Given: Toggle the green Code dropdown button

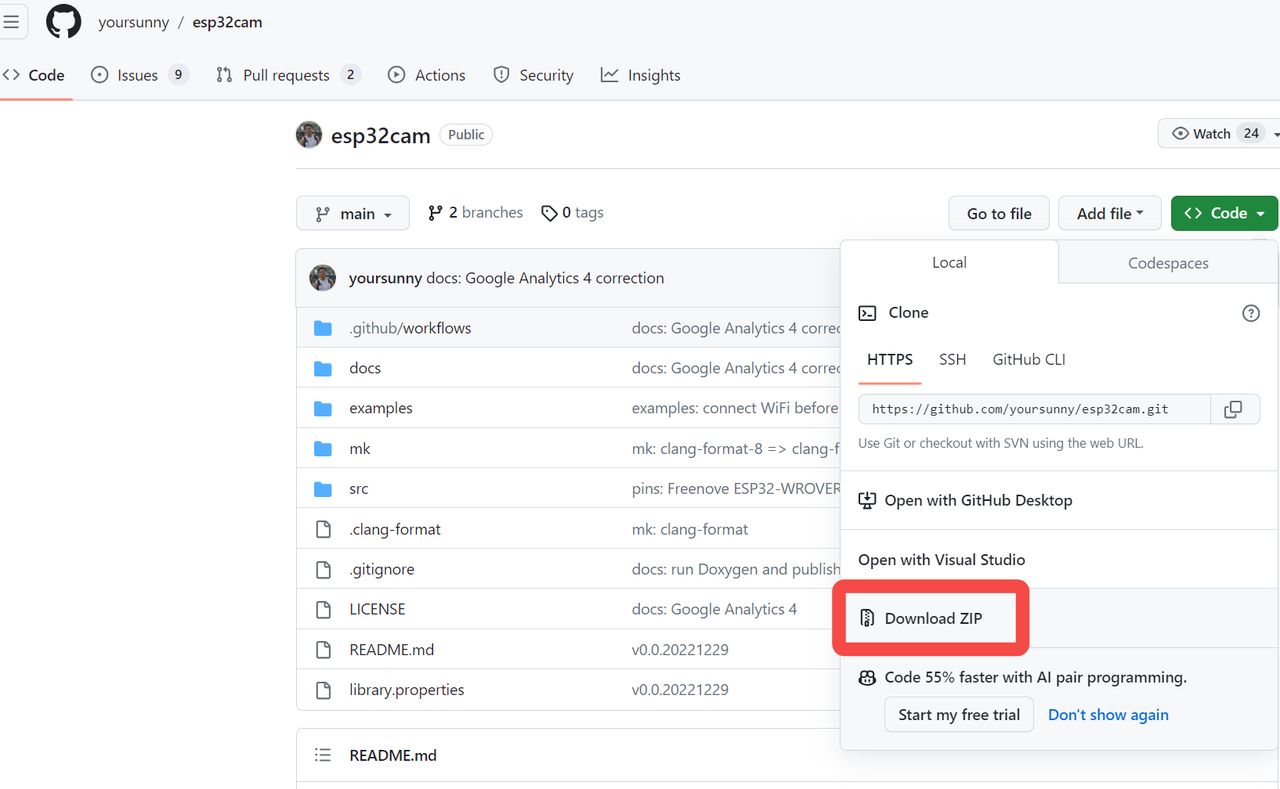Looking at the screenshot, I should [x=1224, y=214].
